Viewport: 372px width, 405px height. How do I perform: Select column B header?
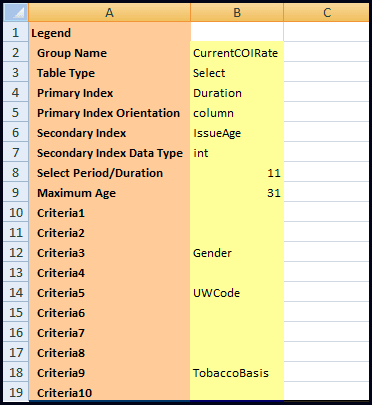[x=237, y=12]
